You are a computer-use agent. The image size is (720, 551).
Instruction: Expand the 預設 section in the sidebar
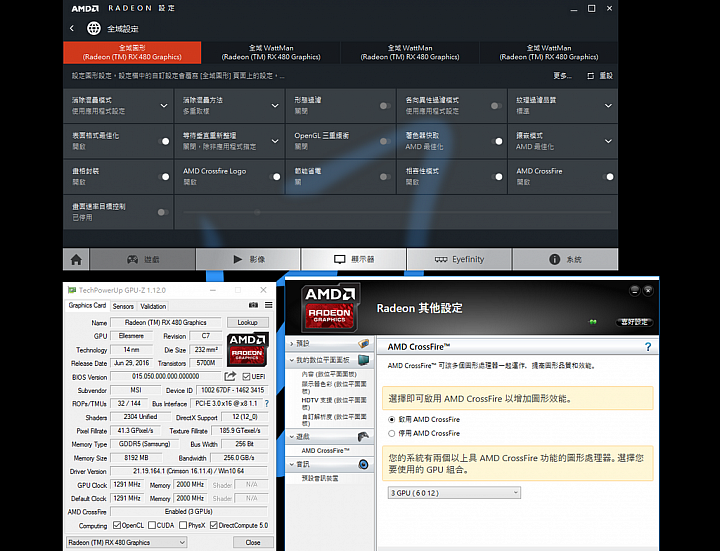pos(292,343)
